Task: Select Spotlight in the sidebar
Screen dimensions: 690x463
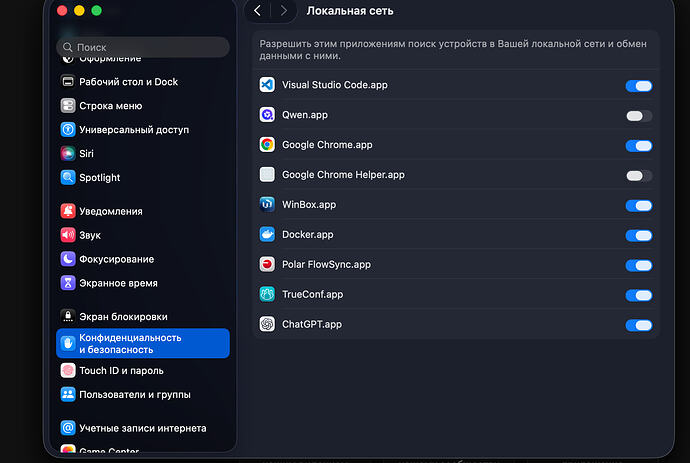Action: point(143,177)
